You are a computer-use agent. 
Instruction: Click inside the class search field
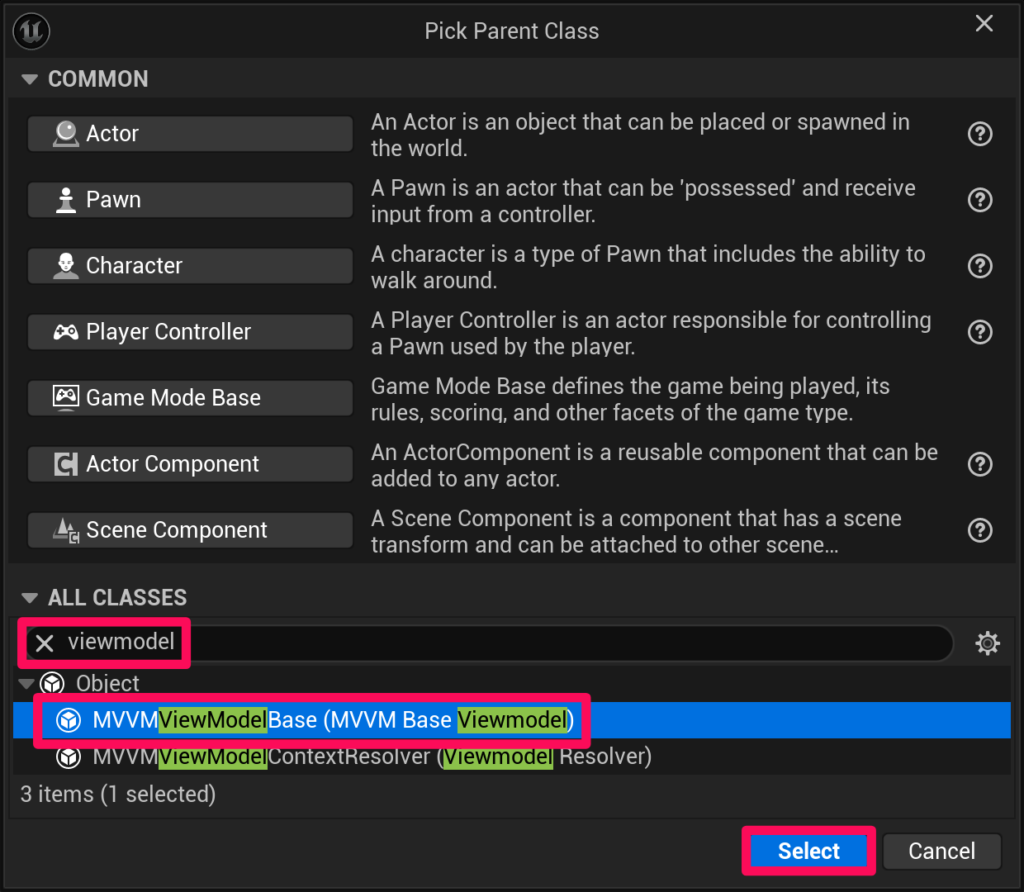tap(560, 643)
